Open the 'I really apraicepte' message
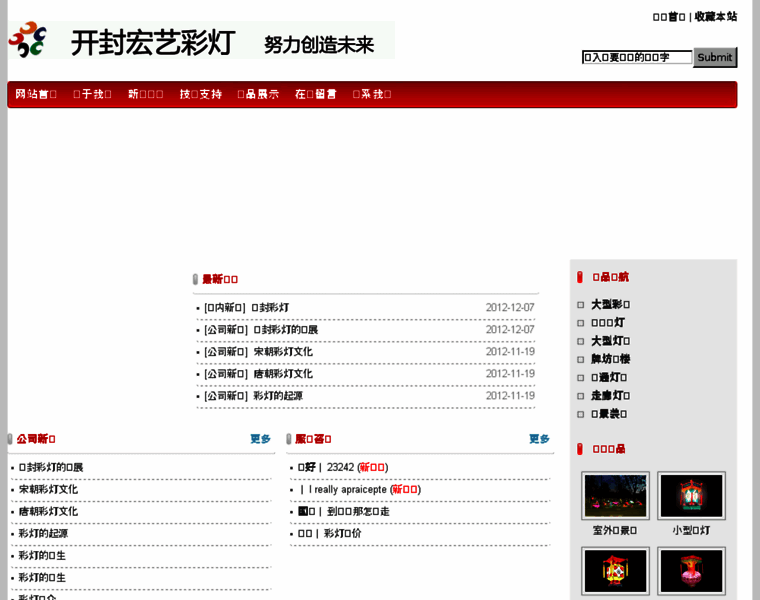This screenshot has width=760, height=600. pos(349,489)
